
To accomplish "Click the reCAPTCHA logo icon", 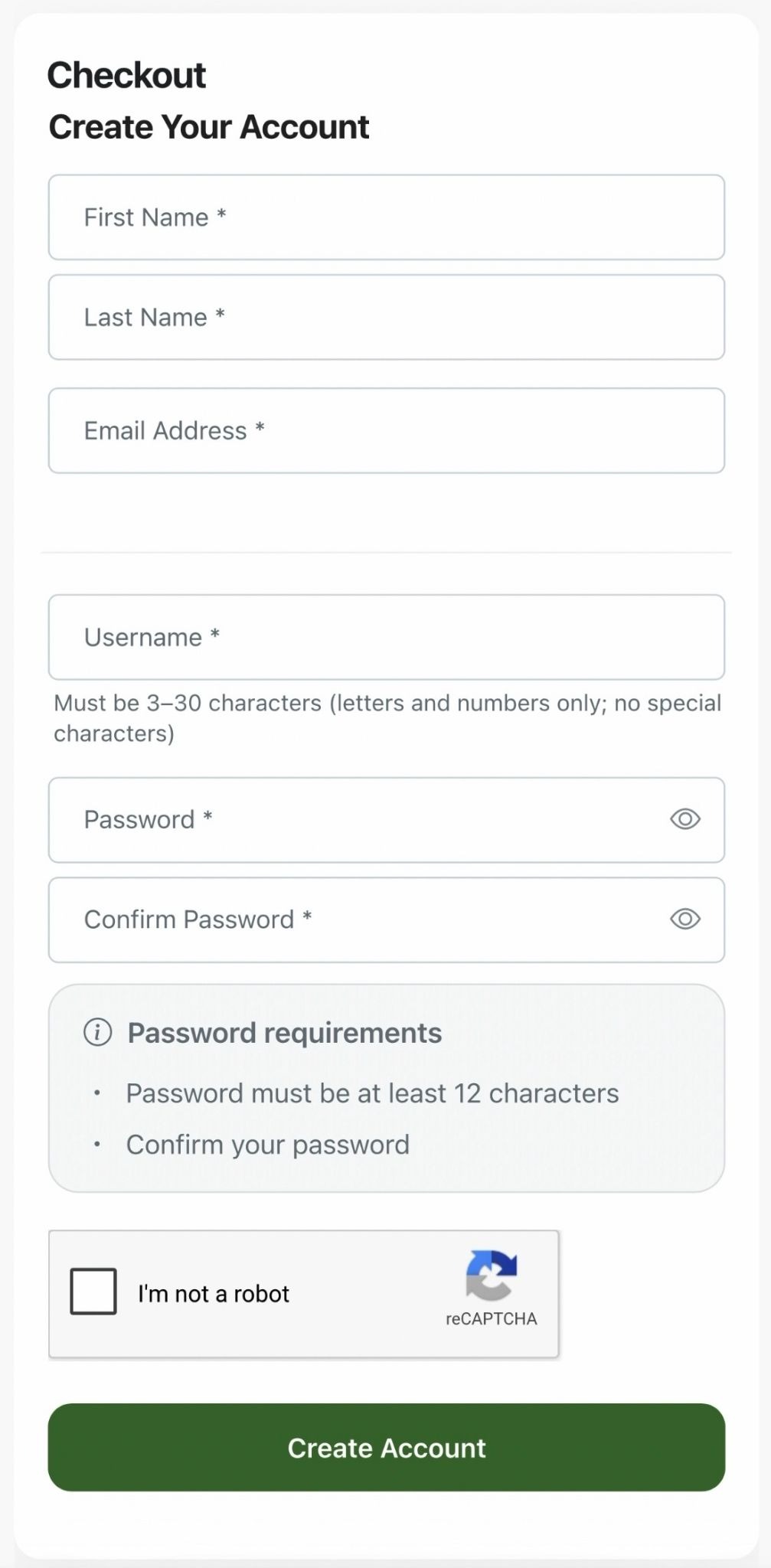I will click(491, 1276).
